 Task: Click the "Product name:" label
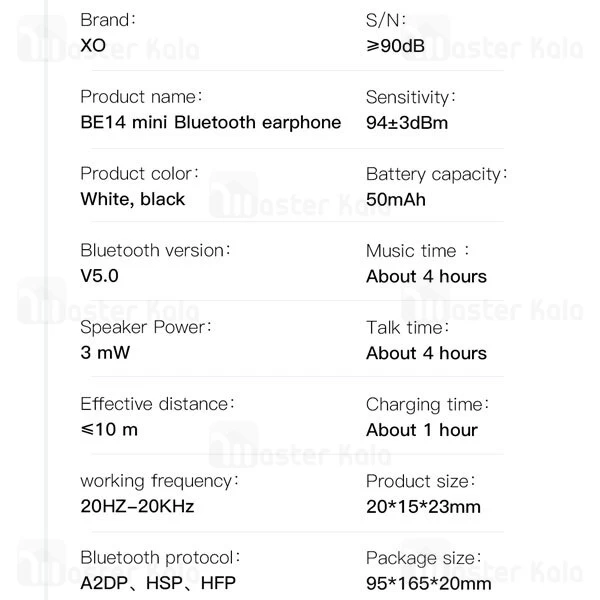point(141,97)
